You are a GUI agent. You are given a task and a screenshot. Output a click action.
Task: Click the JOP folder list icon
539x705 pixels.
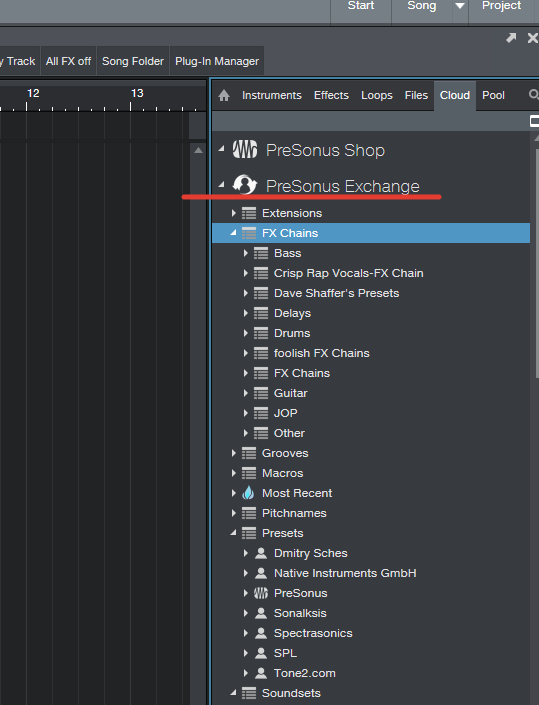click(261, 413)
